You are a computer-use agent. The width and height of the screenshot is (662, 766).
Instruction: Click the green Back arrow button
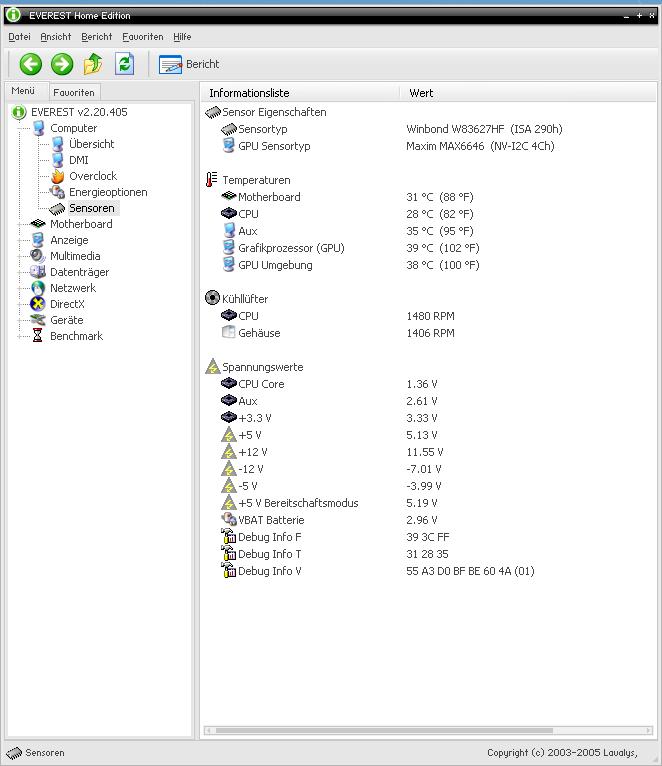[30, 64]
